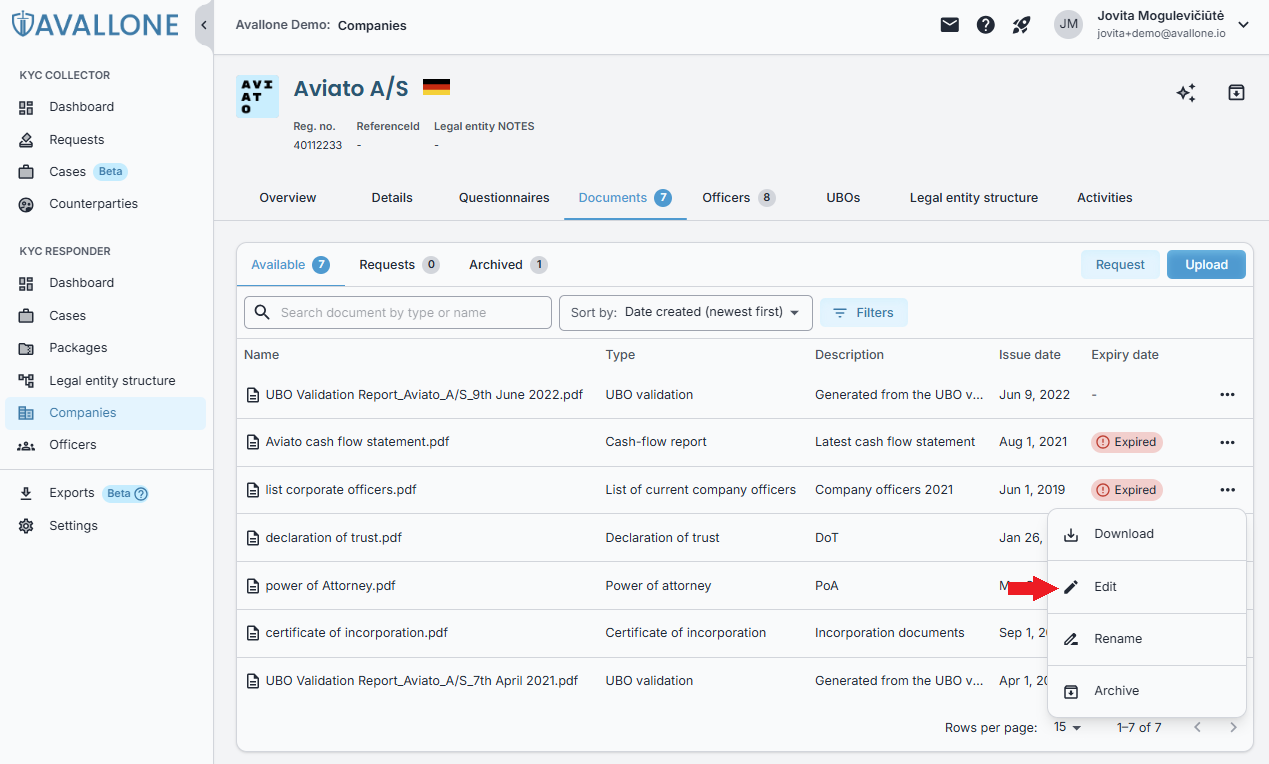Select the Available documents sub-tab
The height and width of the screenshot is (764, 1269).
point(290,265)
